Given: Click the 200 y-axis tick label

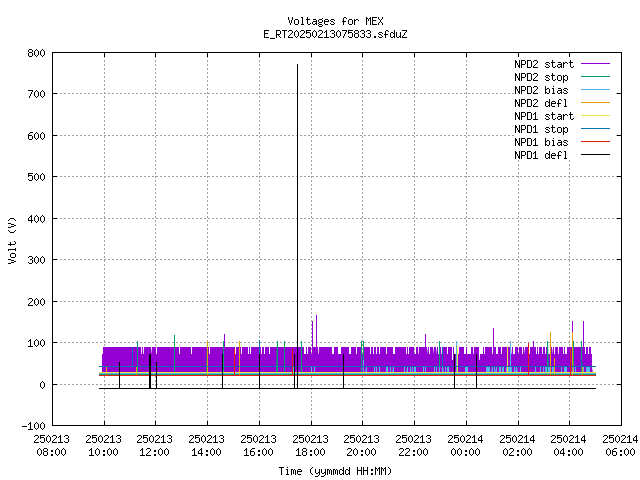Looking at the screenshot, I should [36, 302].
